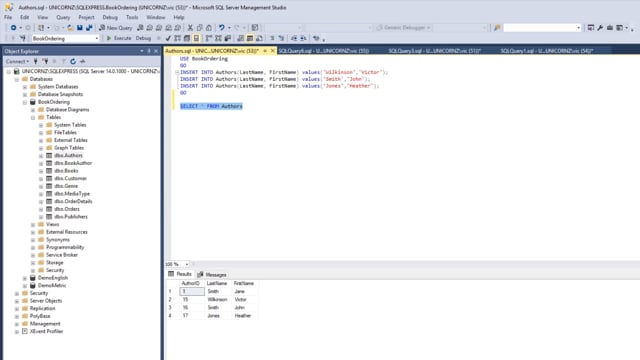Screen dimensions: 640x360
Task: Open the Debug menu
Action: point(110,17)
